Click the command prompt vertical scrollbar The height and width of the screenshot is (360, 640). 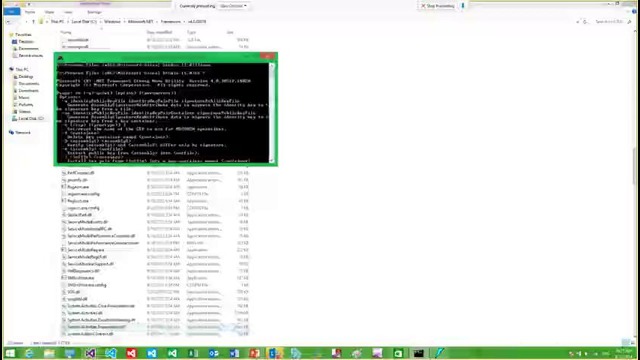272,112
